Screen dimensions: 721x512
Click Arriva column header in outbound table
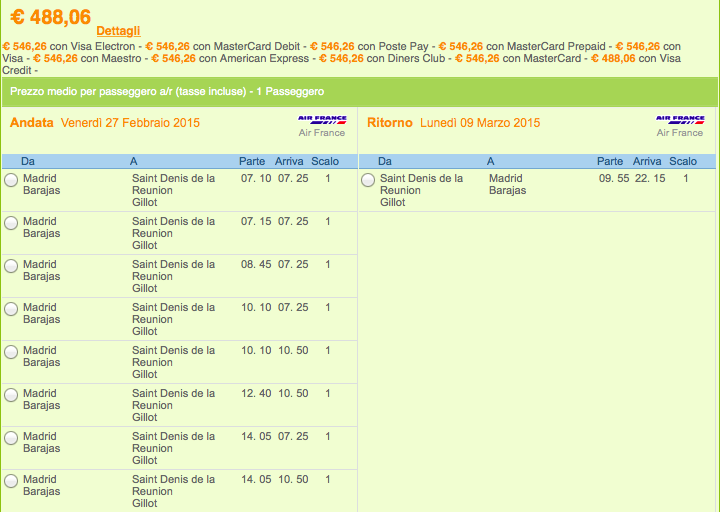point(289,161)
